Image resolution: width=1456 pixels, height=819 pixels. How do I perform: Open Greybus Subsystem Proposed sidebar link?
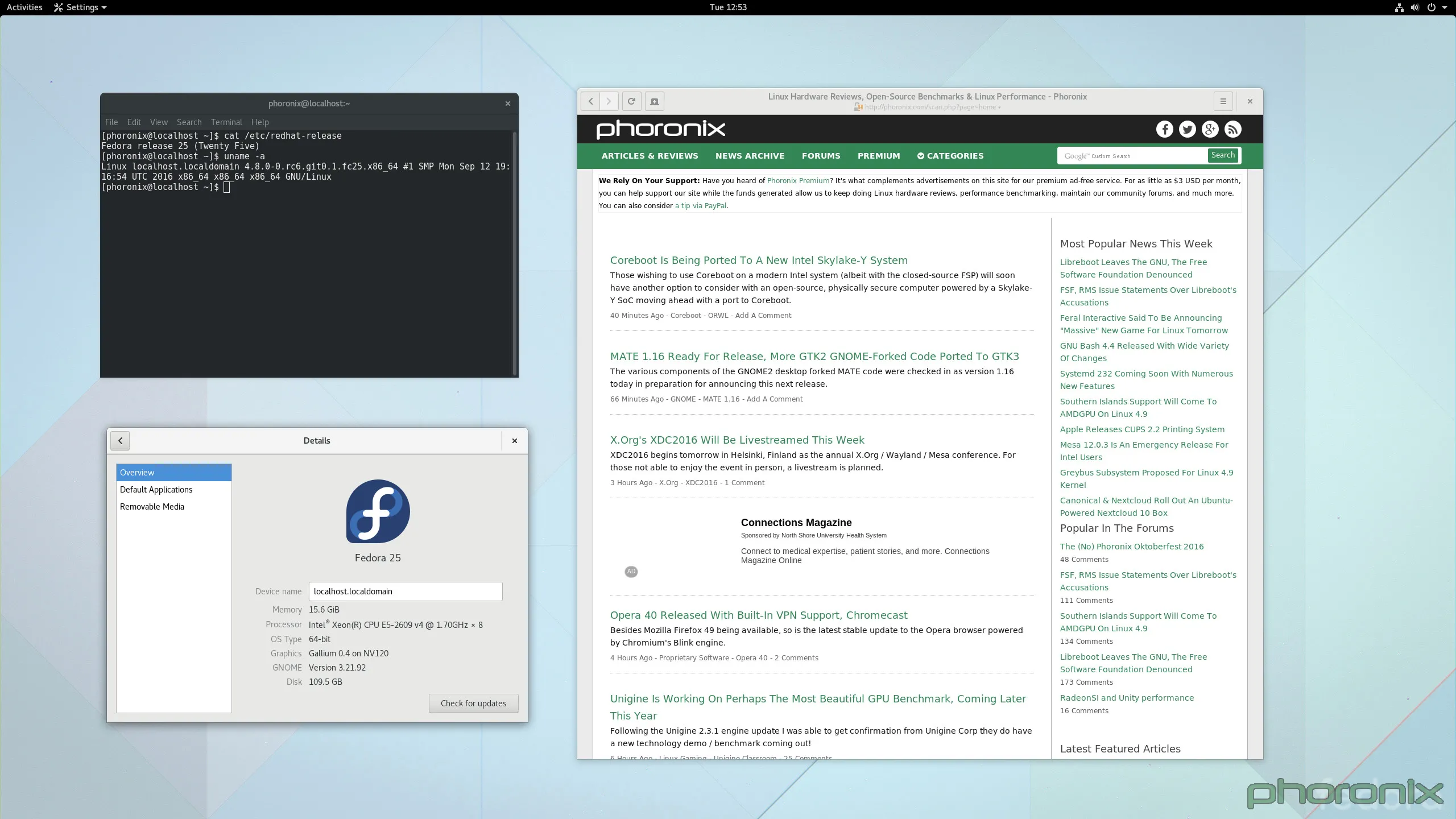(1147, 479)
